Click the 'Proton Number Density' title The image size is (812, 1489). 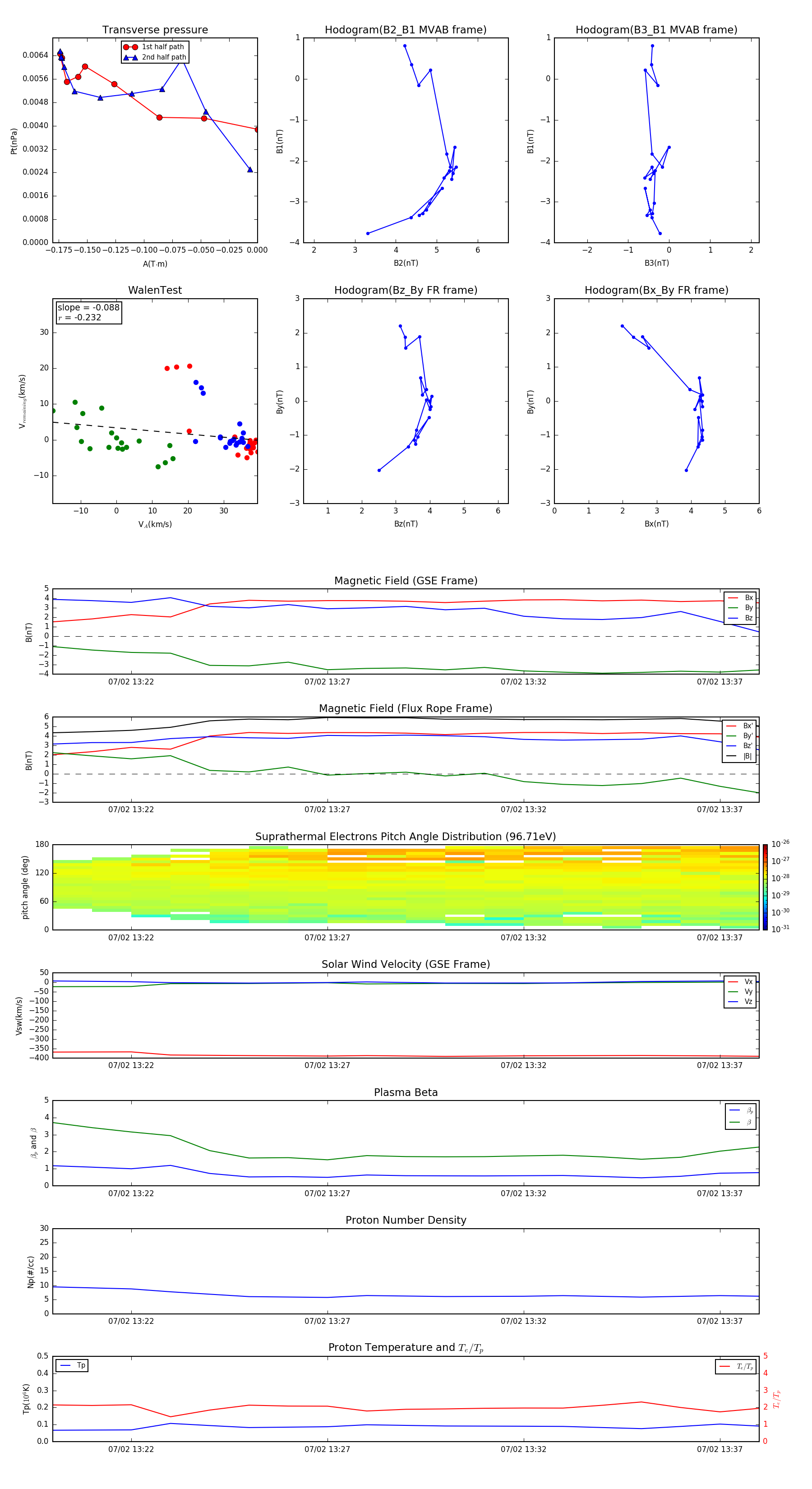[406, 1220]
